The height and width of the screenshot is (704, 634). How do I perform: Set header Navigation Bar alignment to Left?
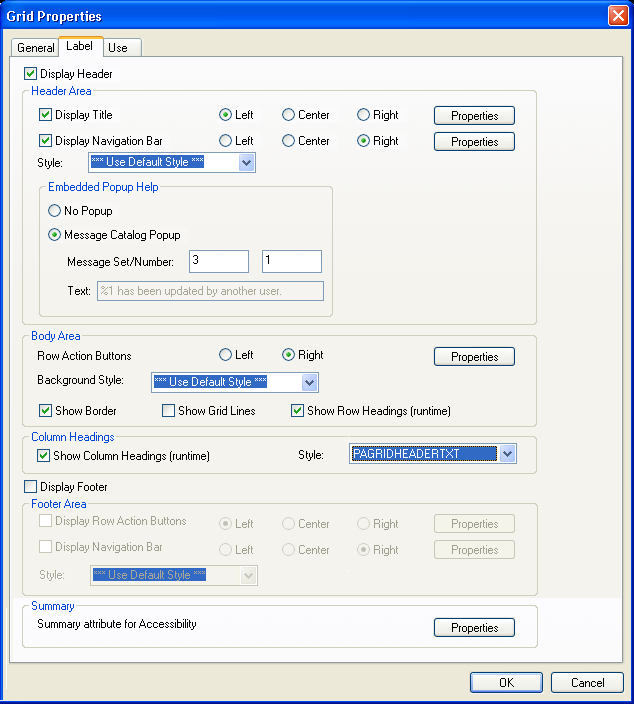225,141
